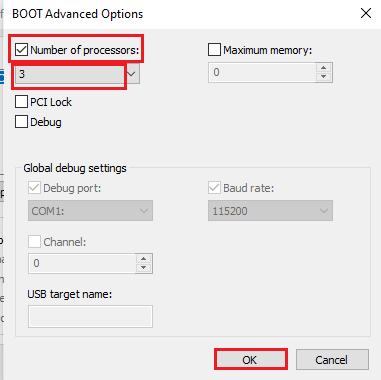Open the 115200 baud rate dropdown

[270, 211]
